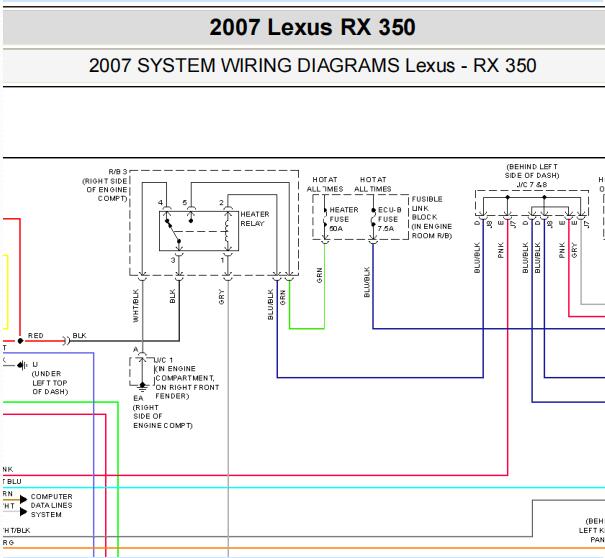Select the 'WHT/BLK' vertical wire label
This screenshot has height=558, width=605.
coord(135,306)
